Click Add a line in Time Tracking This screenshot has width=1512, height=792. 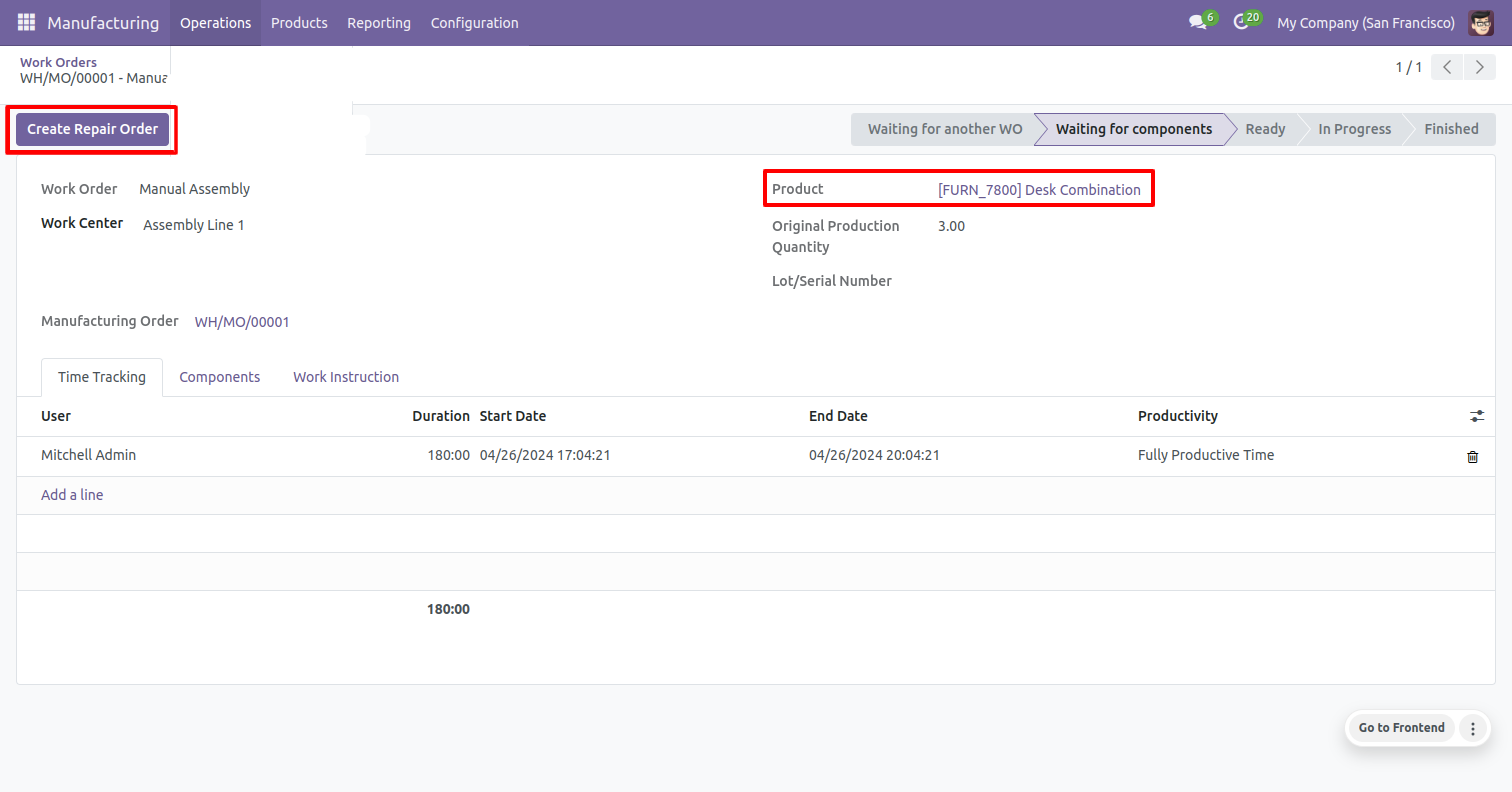point(72,495)
